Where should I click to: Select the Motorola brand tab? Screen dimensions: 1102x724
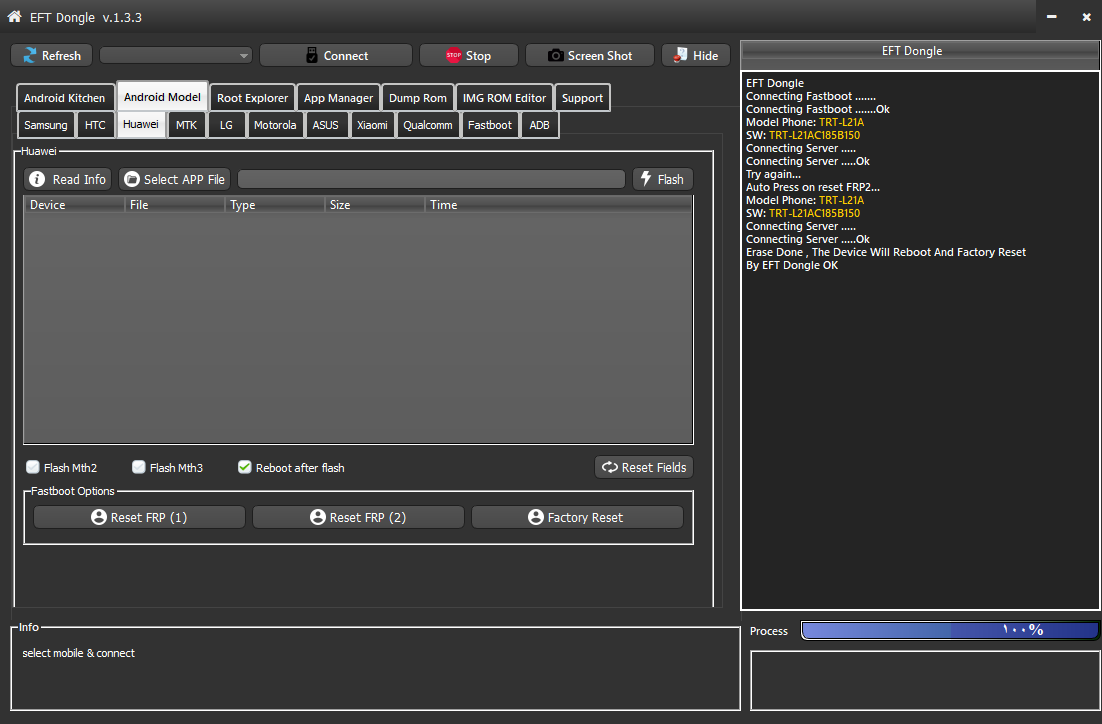[x=275, y=125]
